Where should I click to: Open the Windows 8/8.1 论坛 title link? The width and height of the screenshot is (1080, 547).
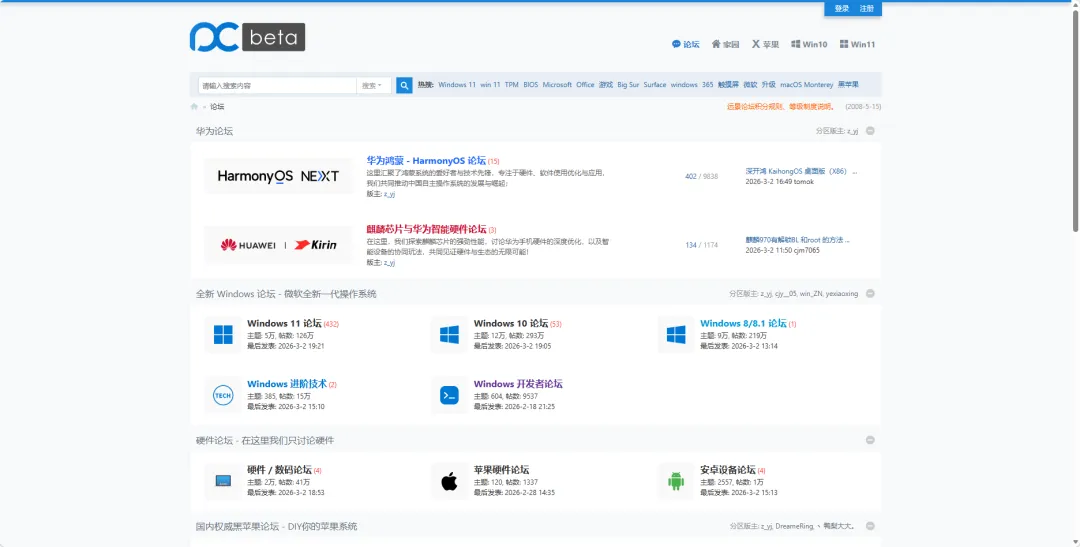tap(743, 323)
